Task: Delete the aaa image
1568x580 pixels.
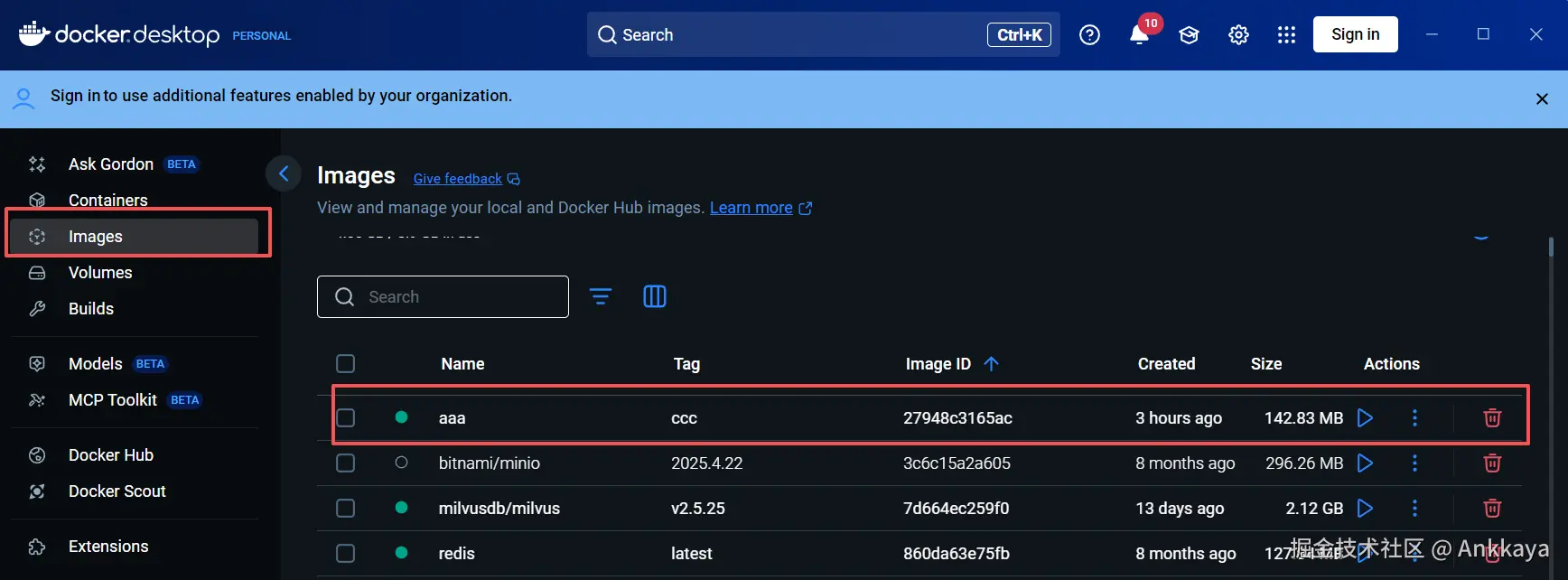Action: click(1492, 418)
